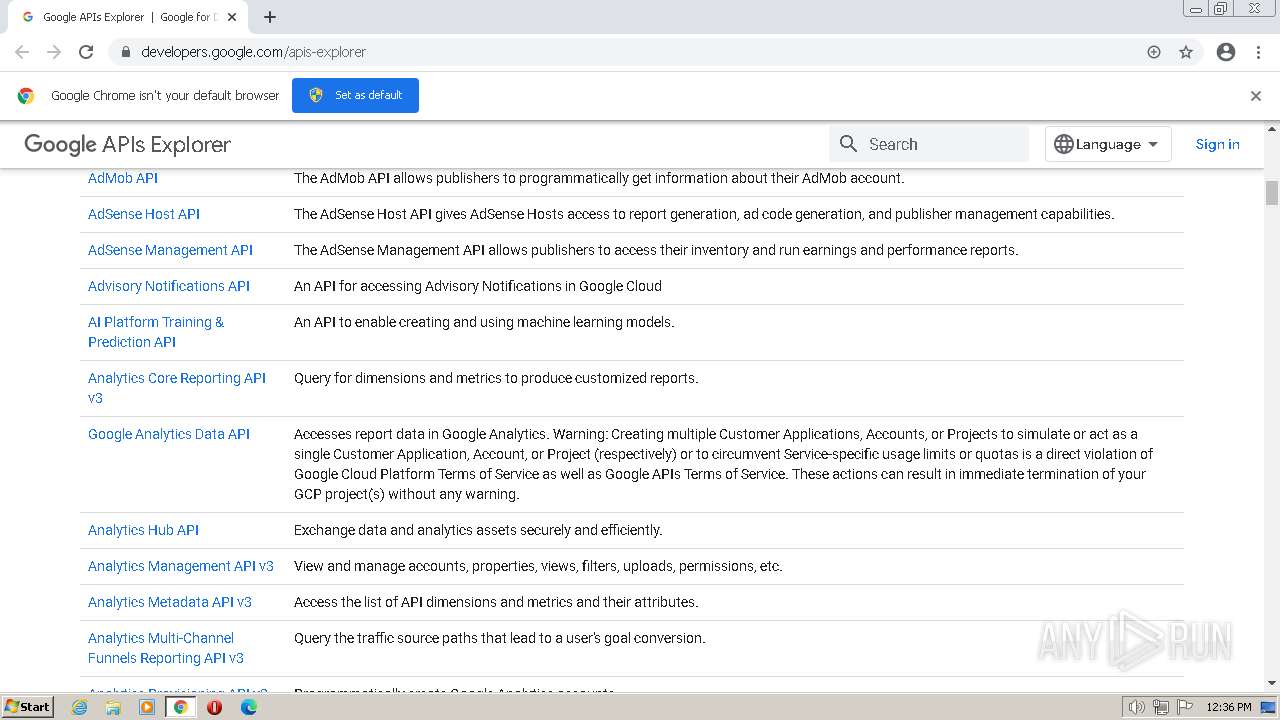
Task: Launch Microsoft Edge from taskbar
Action: click(x=248, y=707)
